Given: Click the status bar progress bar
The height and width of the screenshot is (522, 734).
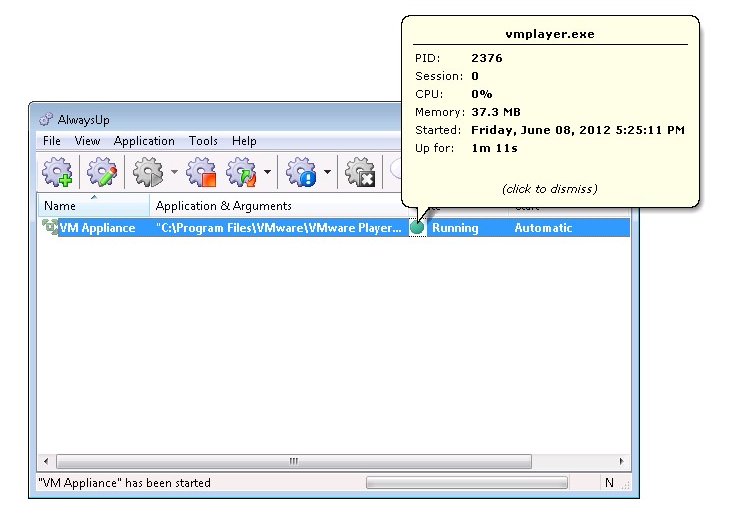Looking at the screenshot, I should 467,483.
